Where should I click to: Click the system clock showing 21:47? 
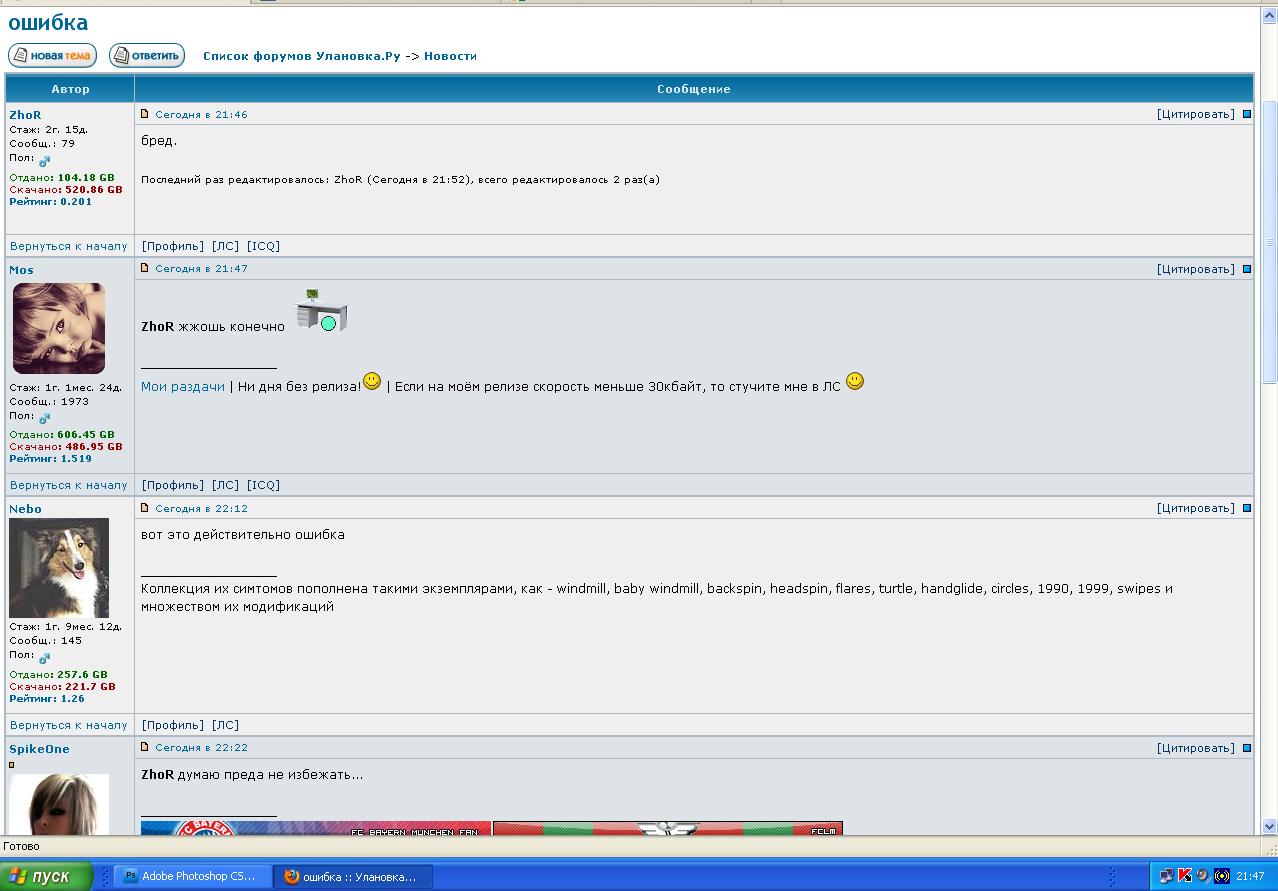tap(1250, 877)
